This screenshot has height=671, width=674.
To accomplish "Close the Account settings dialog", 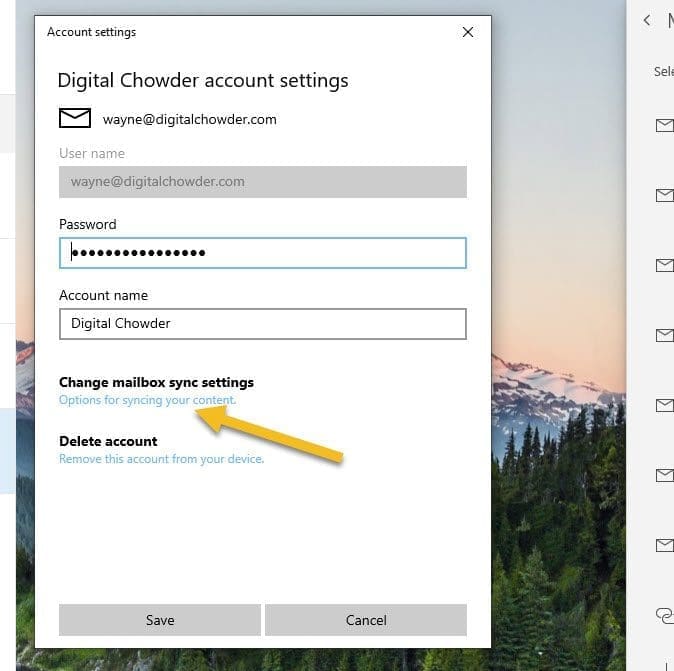I will 468,32.
